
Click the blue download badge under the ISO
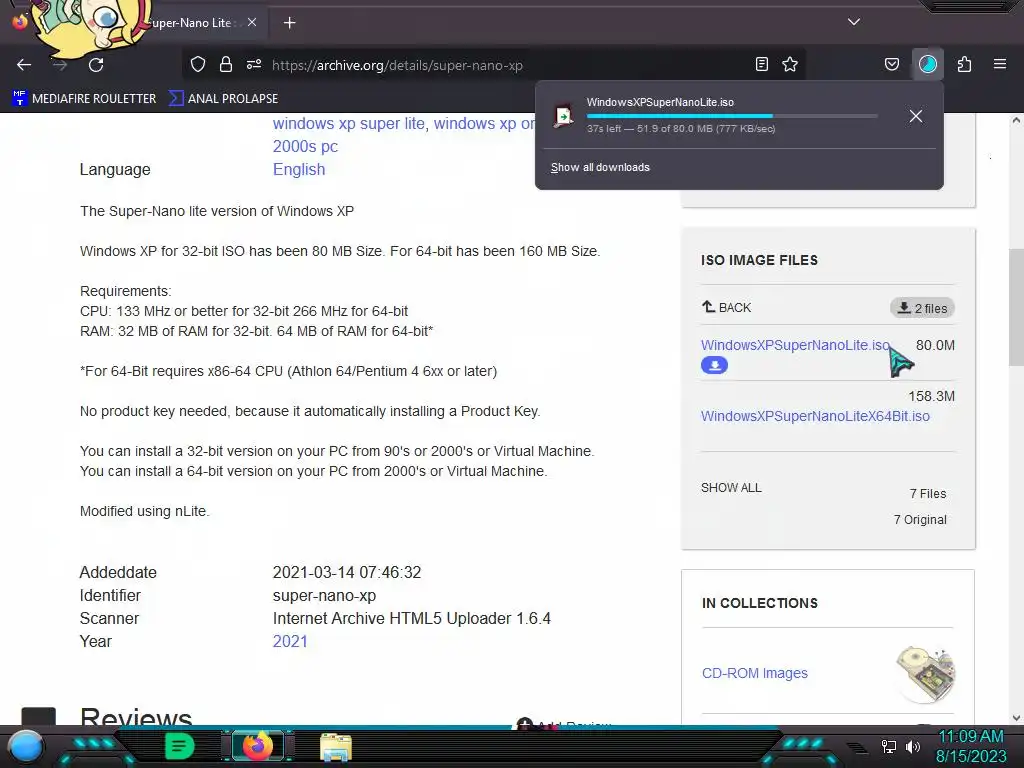(x=714, y=365)
